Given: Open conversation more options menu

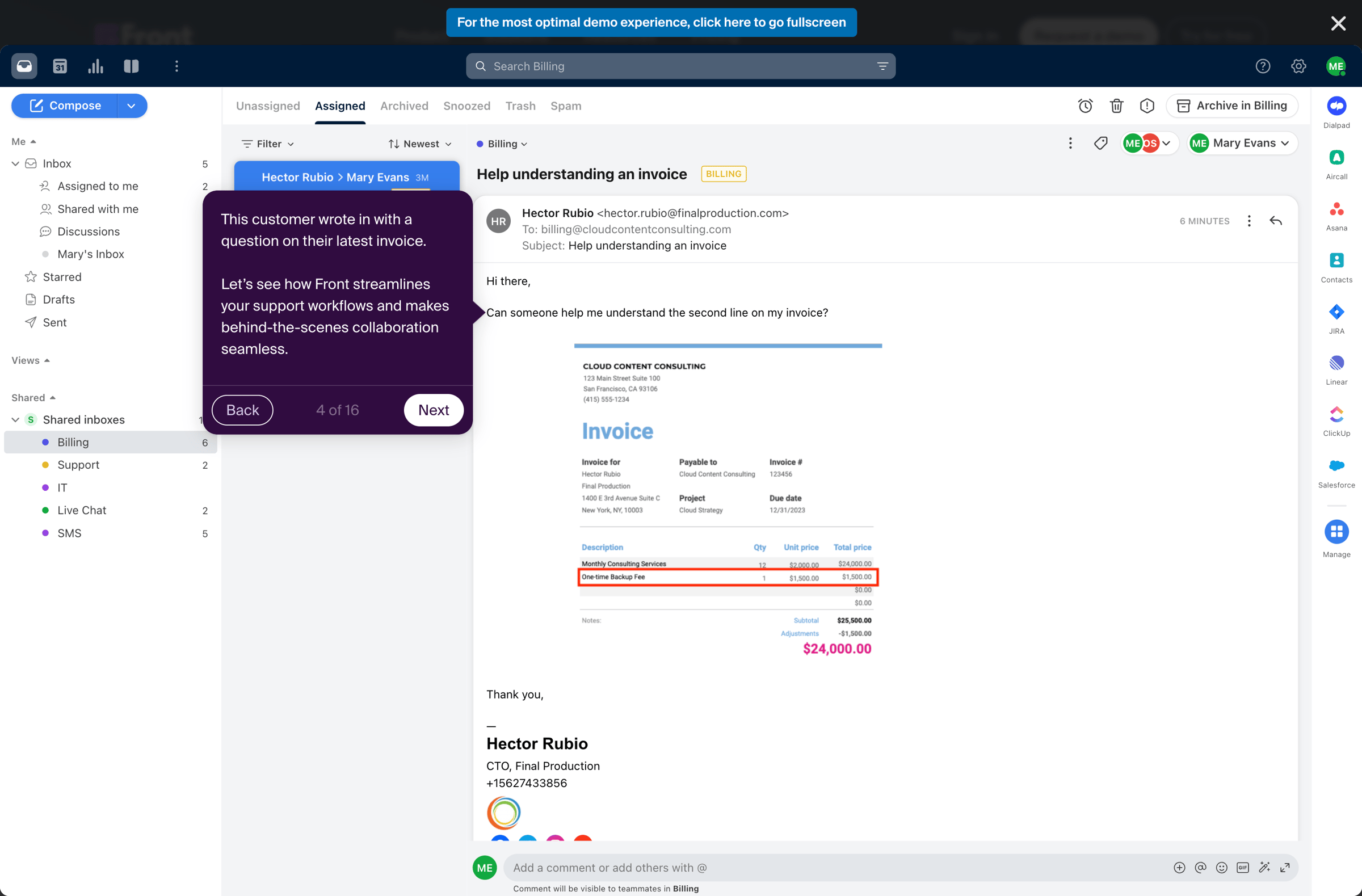Looking at the screenshot, I should coord(1070,143).
